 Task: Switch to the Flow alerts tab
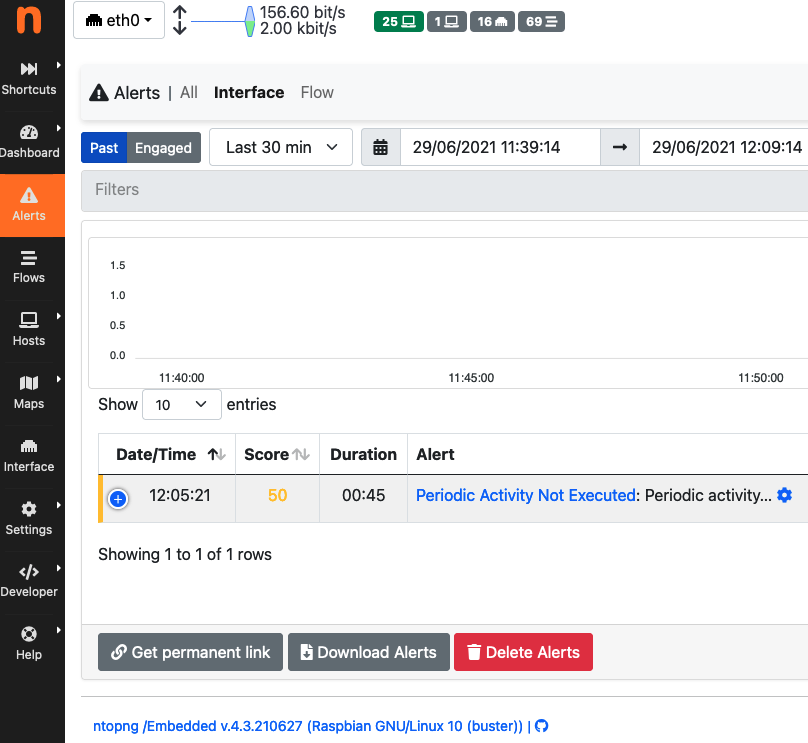coord(316,92)
